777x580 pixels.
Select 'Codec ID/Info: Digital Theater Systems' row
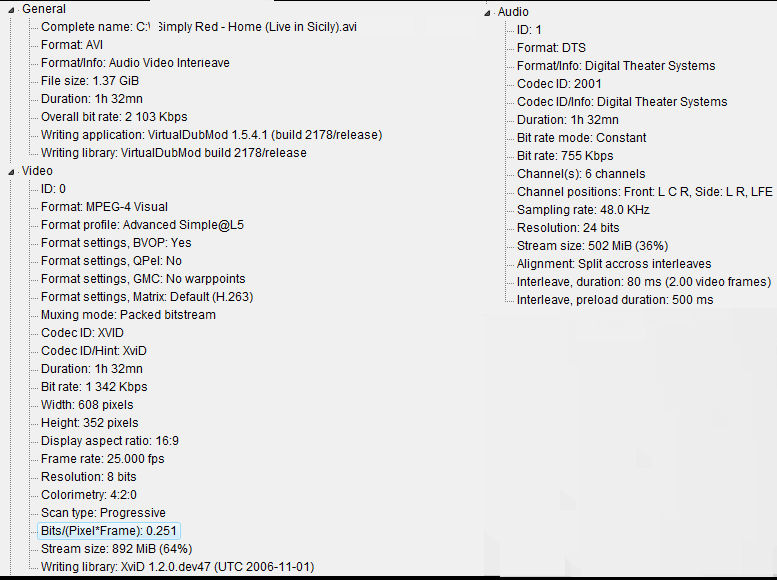click(x=622, y=102)
